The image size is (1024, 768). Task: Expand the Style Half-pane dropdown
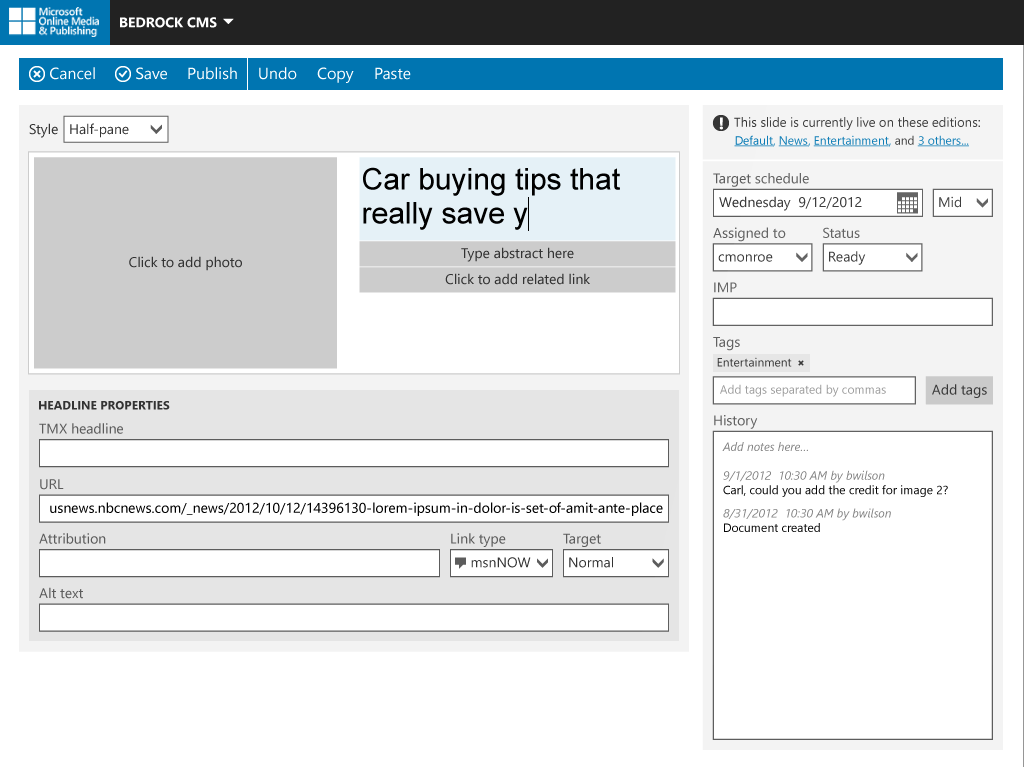116,129
